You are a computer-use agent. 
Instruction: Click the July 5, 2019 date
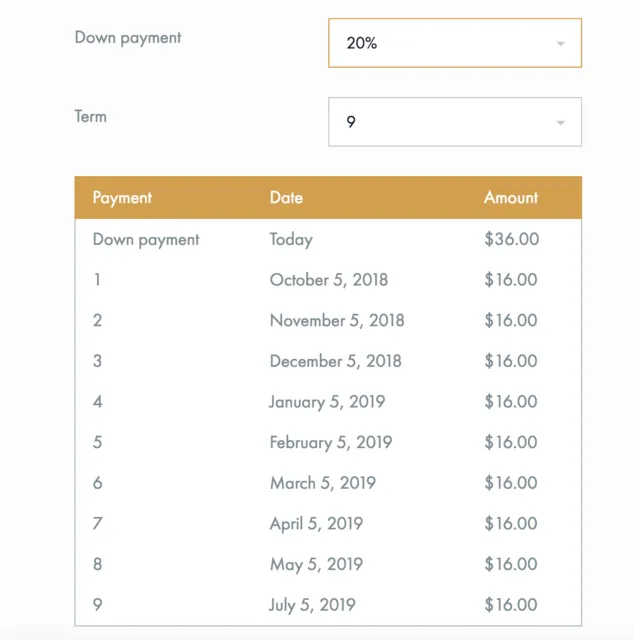[x=312, y=605]
